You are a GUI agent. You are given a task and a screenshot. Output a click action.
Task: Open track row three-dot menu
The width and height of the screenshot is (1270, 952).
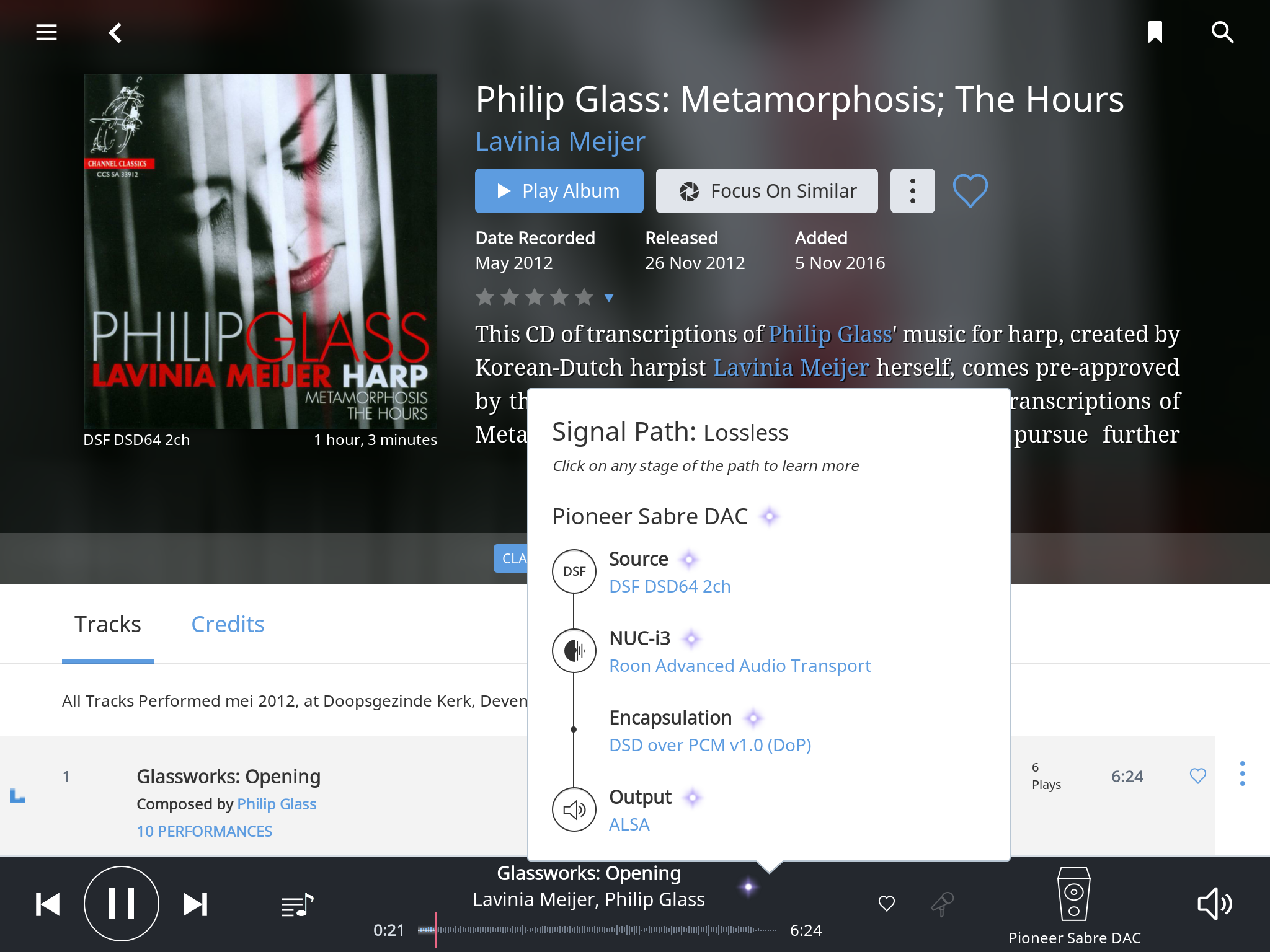[x=1242, y=773]
